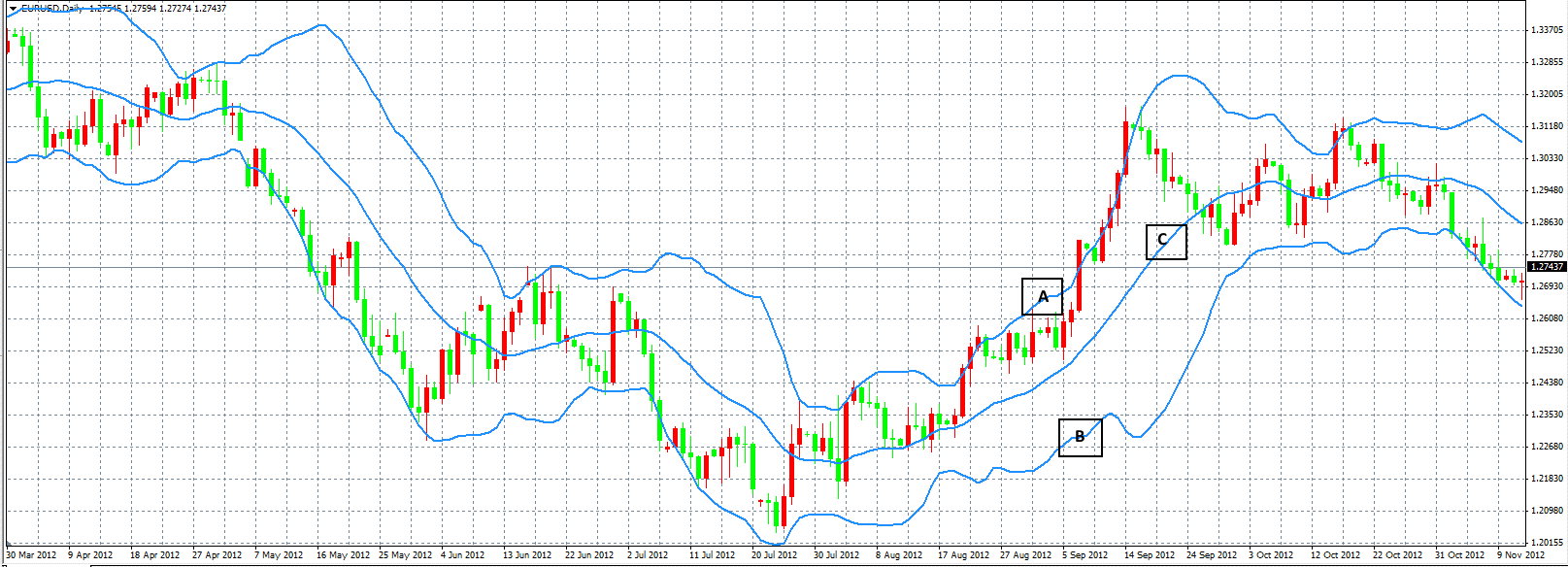Click the 1.20980 price axis label
The height and width of the screenshot is (567, 1568).
click(x=1546, y=510)
